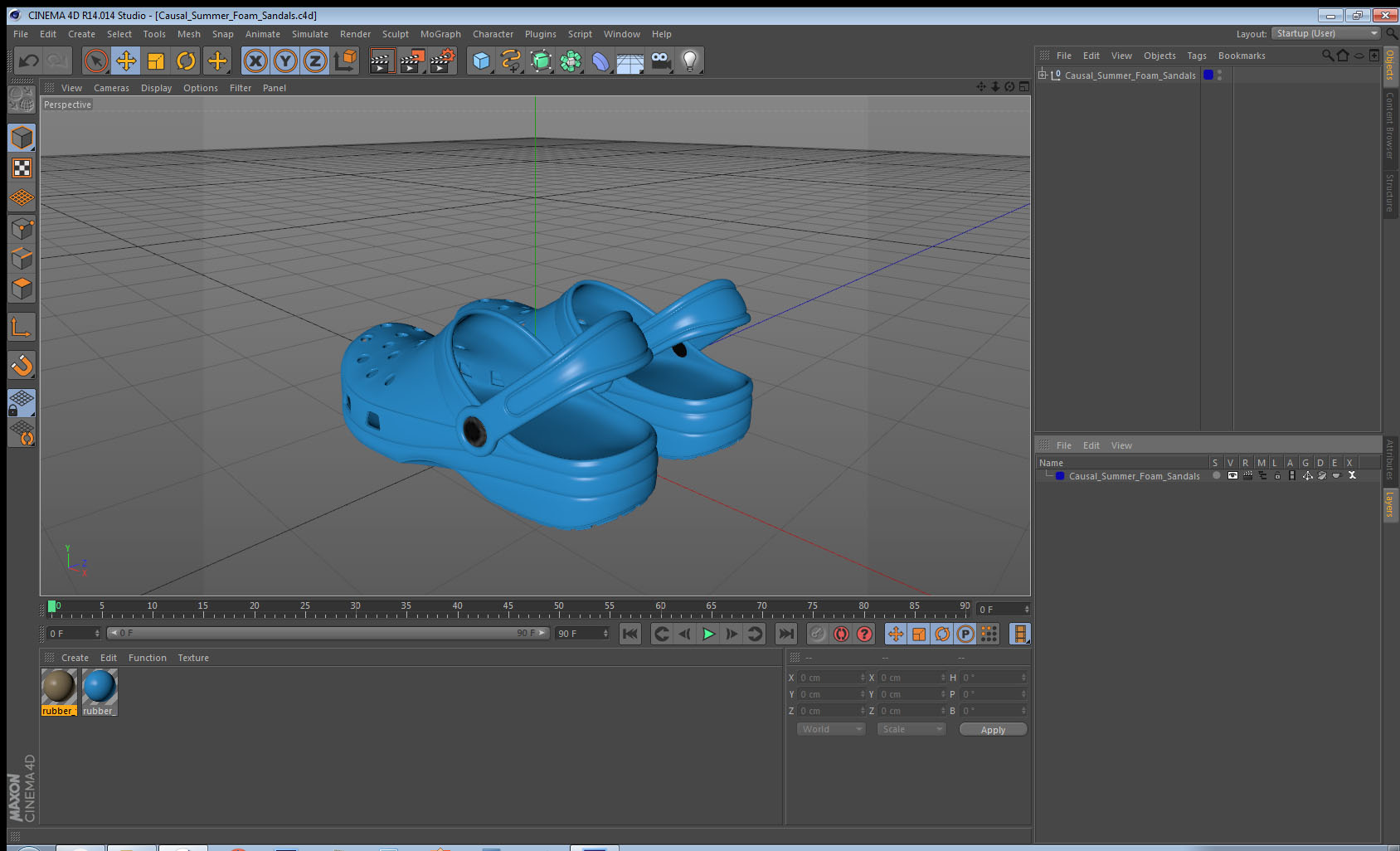1400x851 pixels.
Task: Toggle layer render clapper icon
Action: 1247,476
